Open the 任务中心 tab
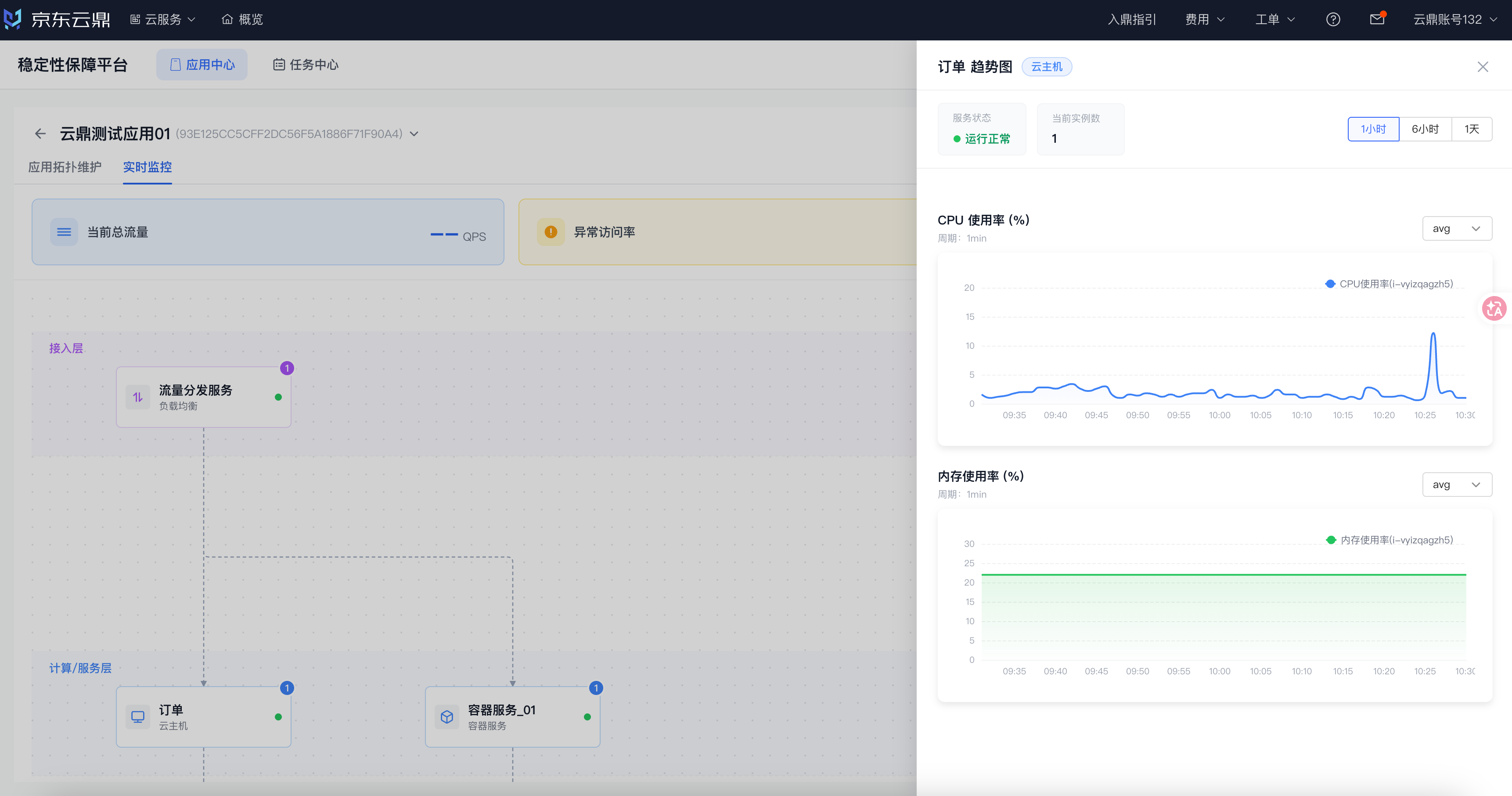 tap(306, 65)
